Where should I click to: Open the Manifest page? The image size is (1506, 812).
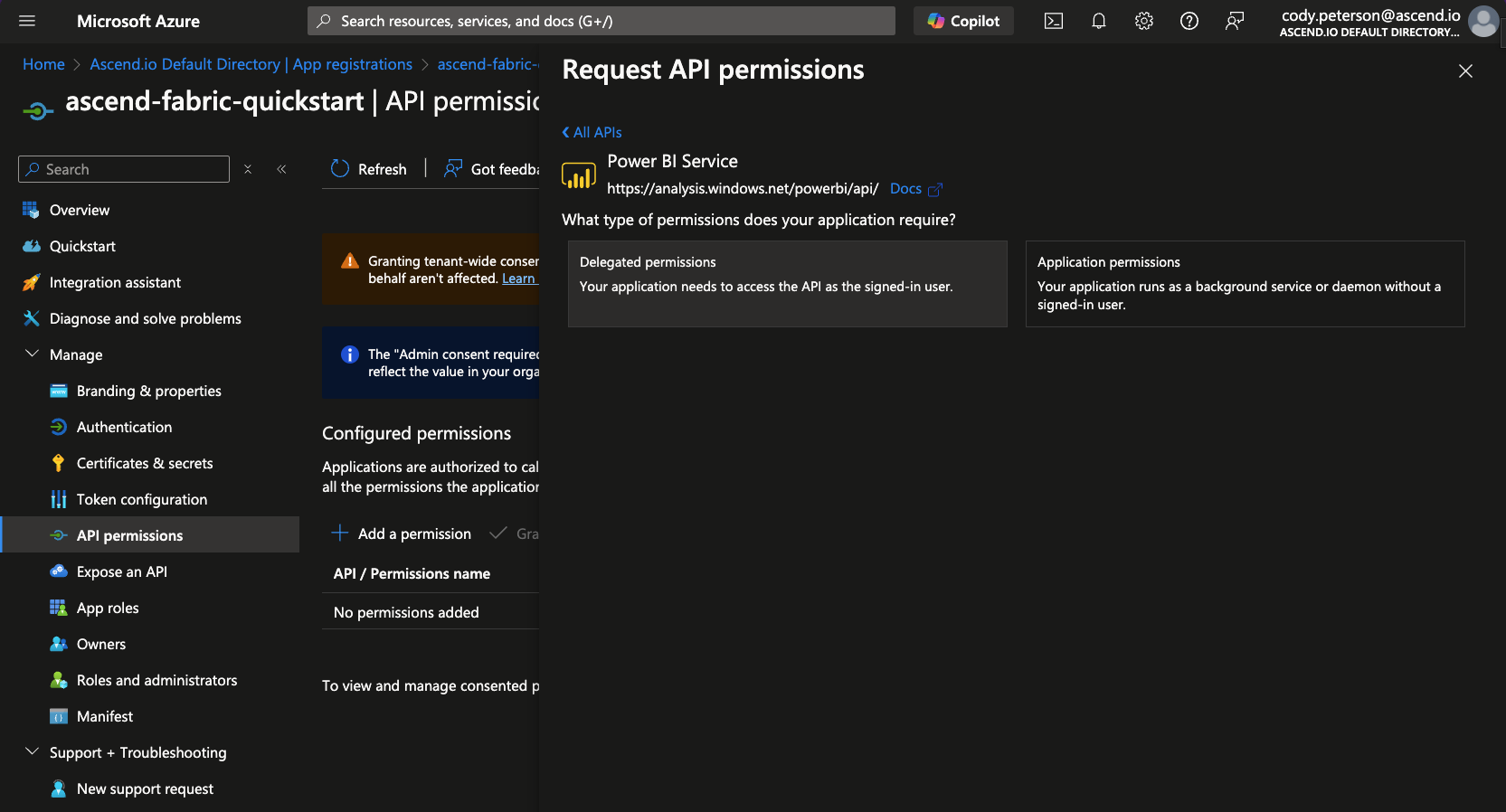point(105,716)
